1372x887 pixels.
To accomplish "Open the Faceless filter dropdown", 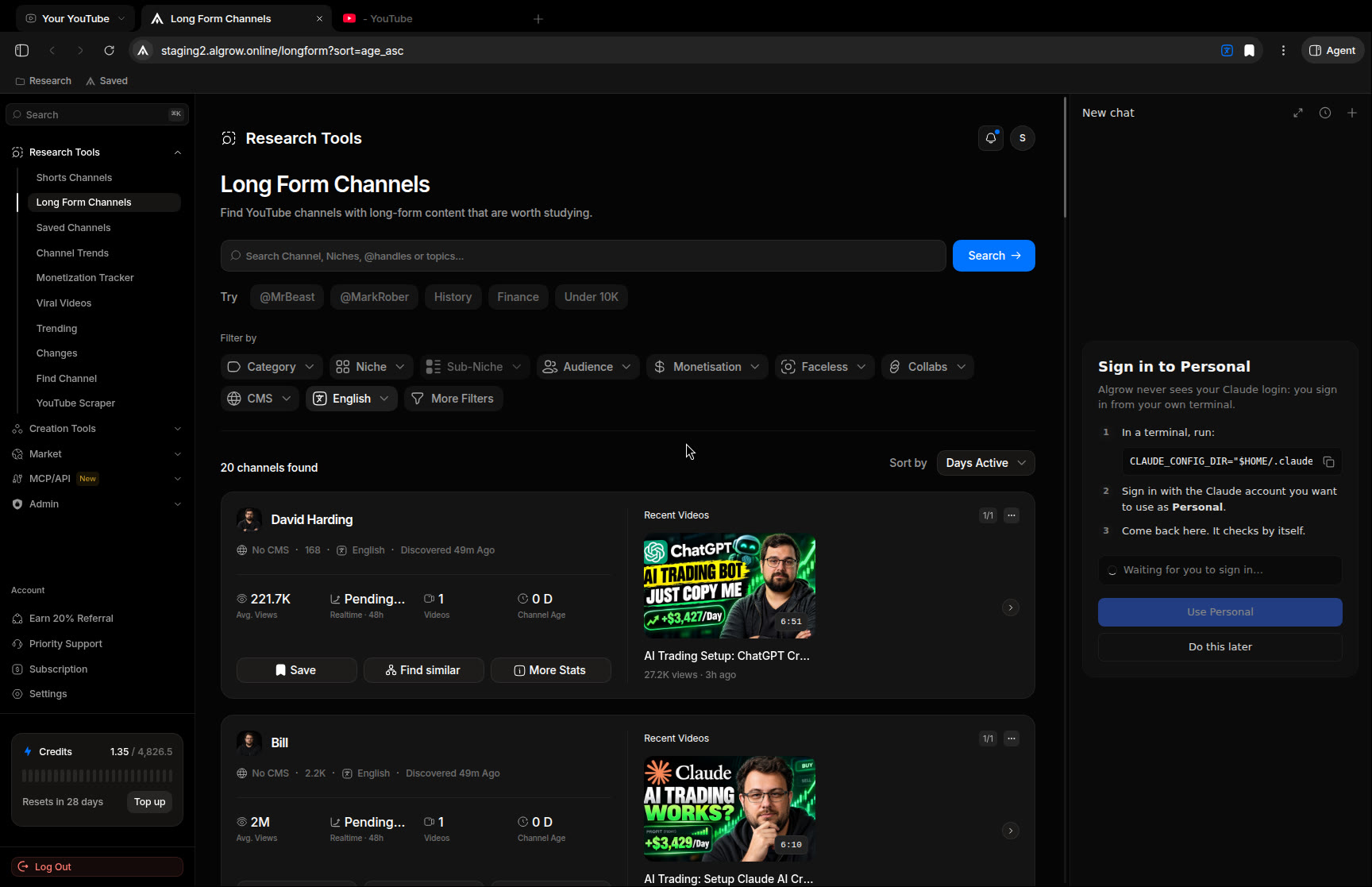I will click(824, 367).
